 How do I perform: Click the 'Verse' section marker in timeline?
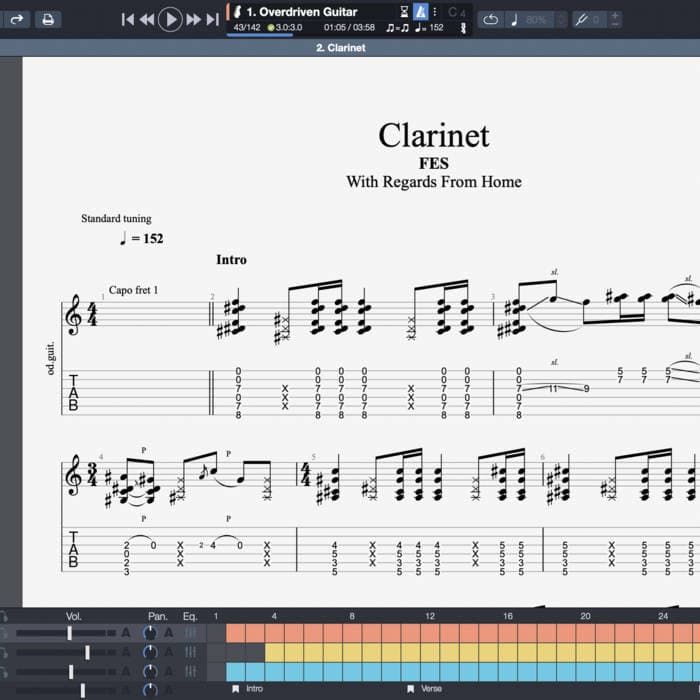424,689
